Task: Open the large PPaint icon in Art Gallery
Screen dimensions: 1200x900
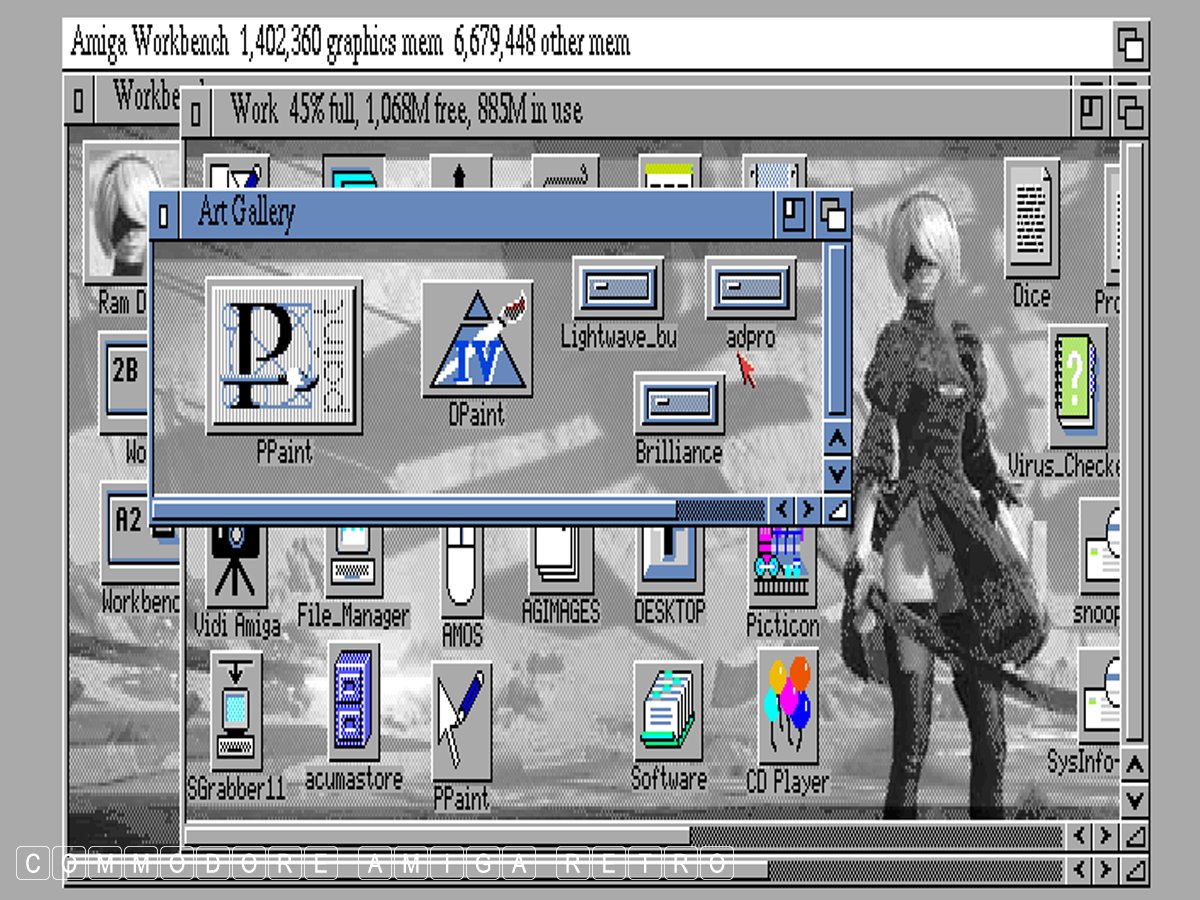Action: 284,356
